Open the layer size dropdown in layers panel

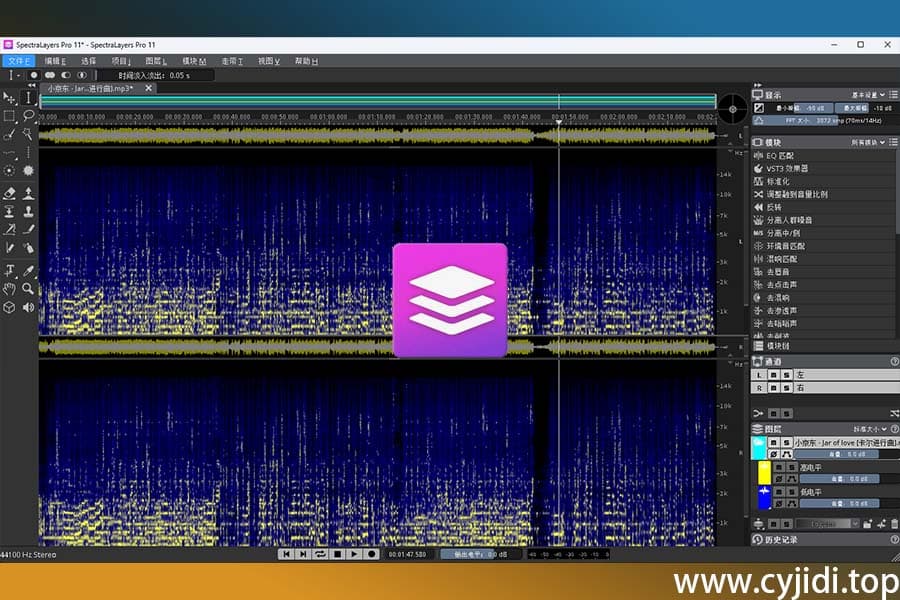click(x=870, y=429)
